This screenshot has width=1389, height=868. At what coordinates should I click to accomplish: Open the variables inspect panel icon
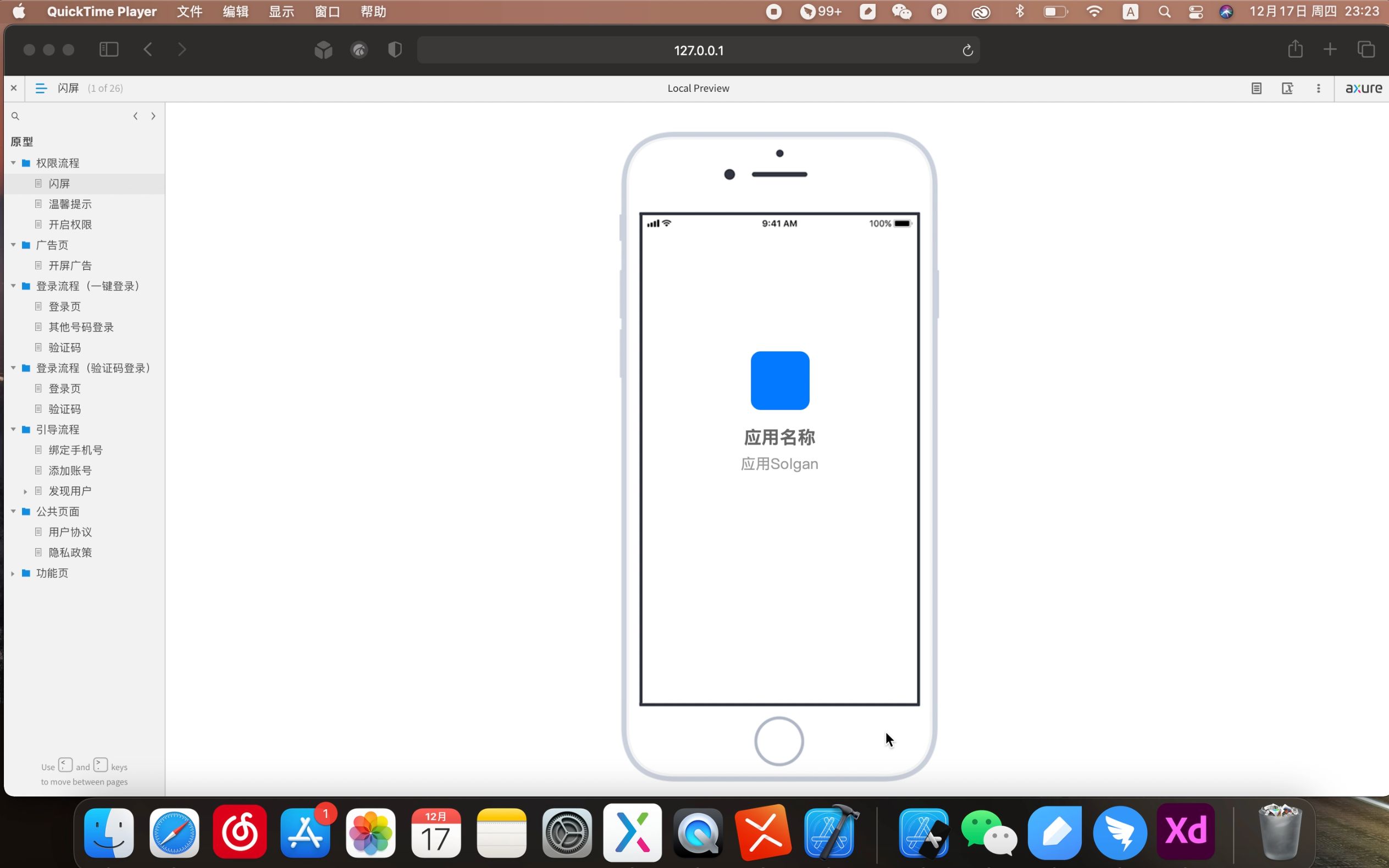coord(1287,88)
